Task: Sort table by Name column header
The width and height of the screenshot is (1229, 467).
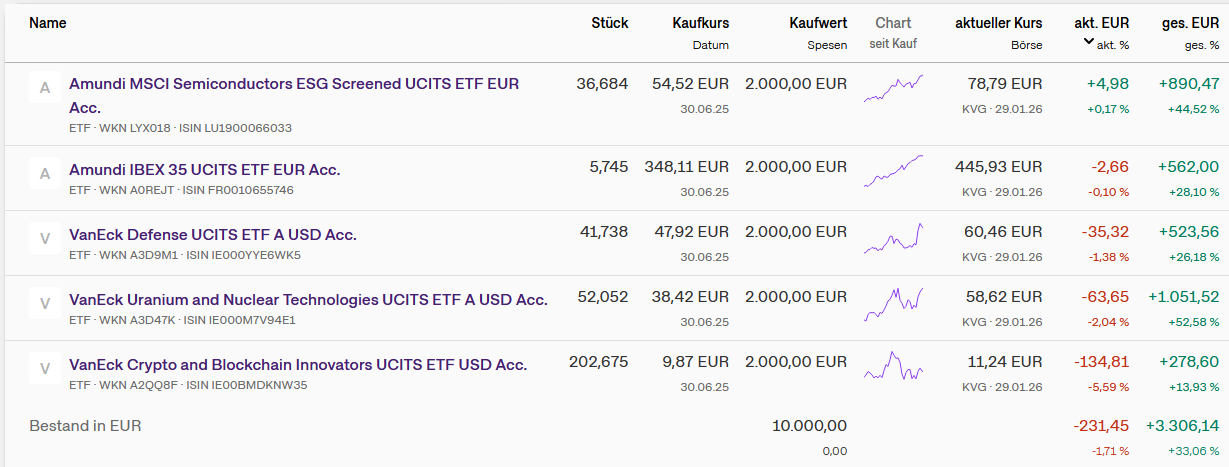Action: click(x=48, y=23)
